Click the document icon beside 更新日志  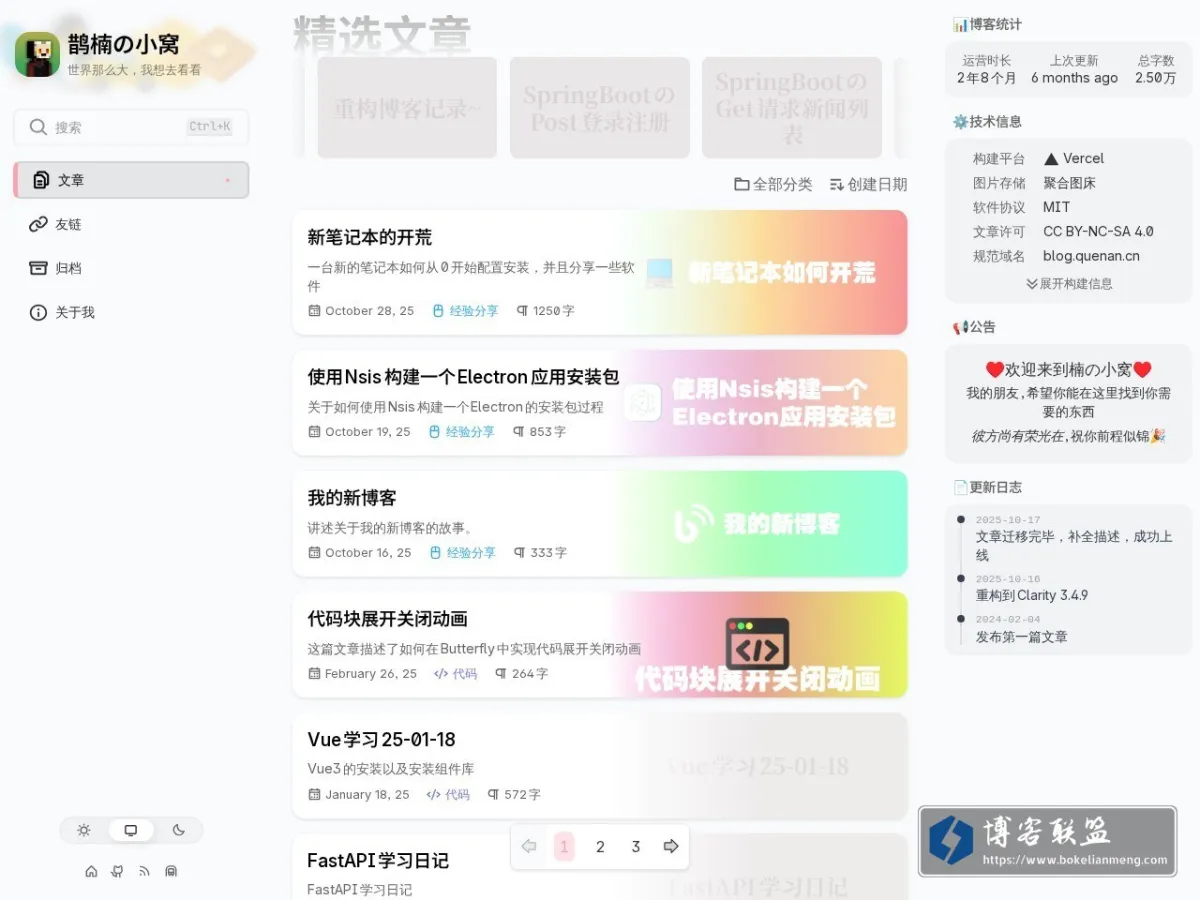[x=960, y=487]
